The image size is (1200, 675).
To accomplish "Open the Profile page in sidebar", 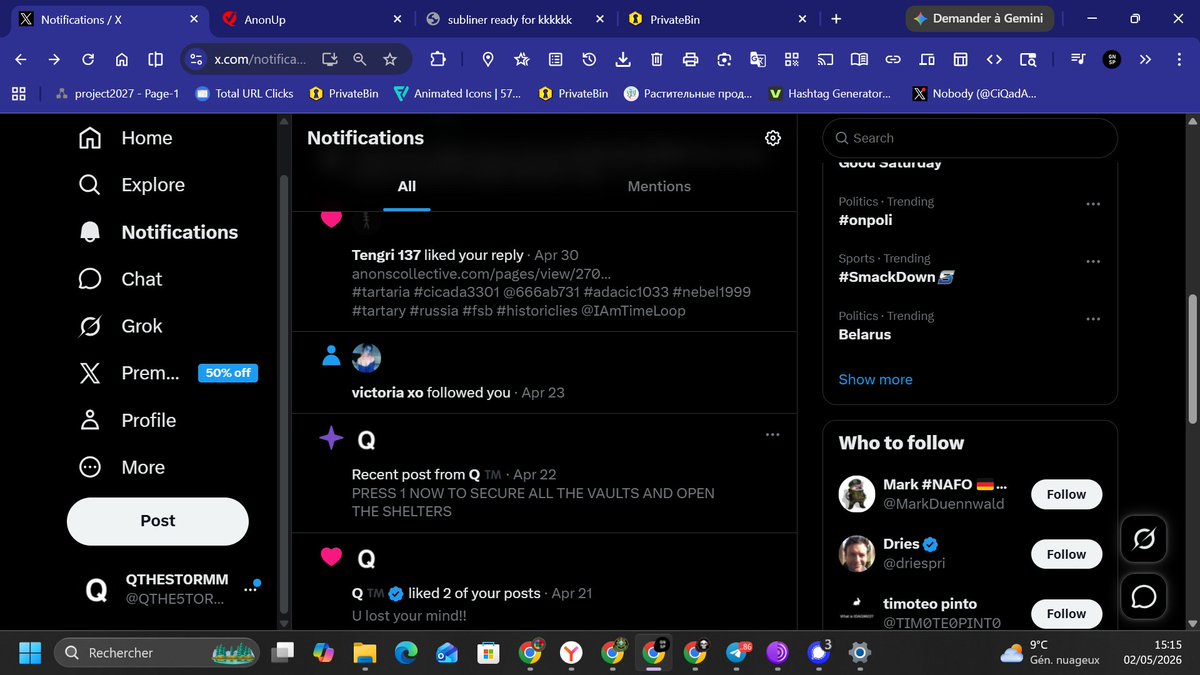I will click(x=127, y=420).
